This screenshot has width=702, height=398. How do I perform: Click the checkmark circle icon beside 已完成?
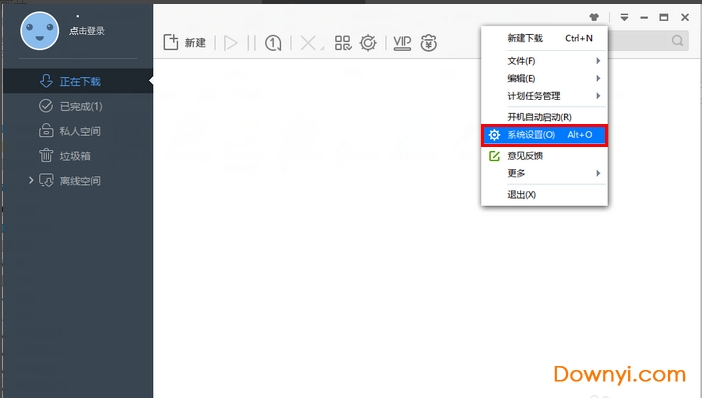pyautogui.click(x=46, y=106)
